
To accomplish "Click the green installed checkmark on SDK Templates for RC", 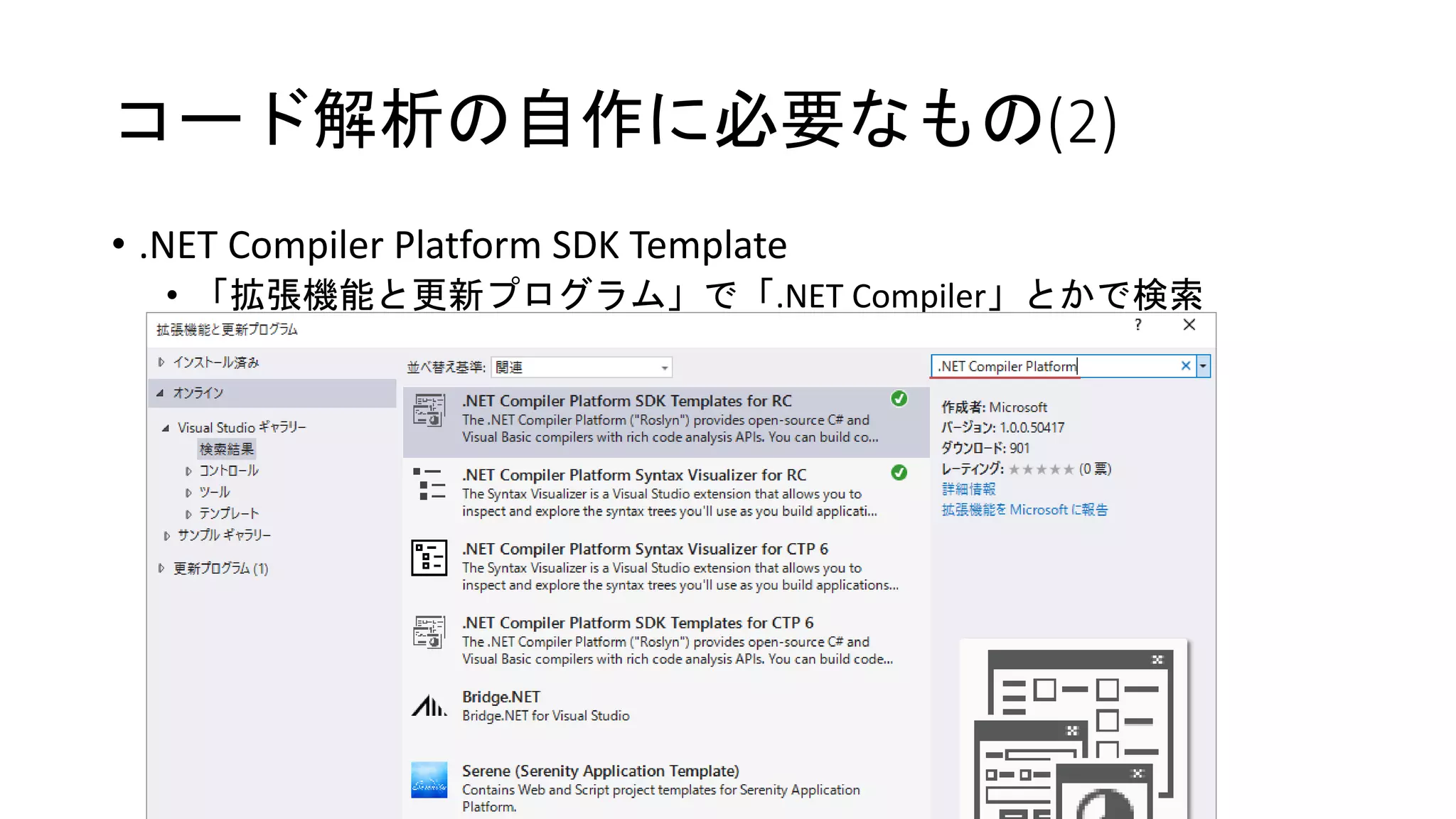I will (899, 399).
